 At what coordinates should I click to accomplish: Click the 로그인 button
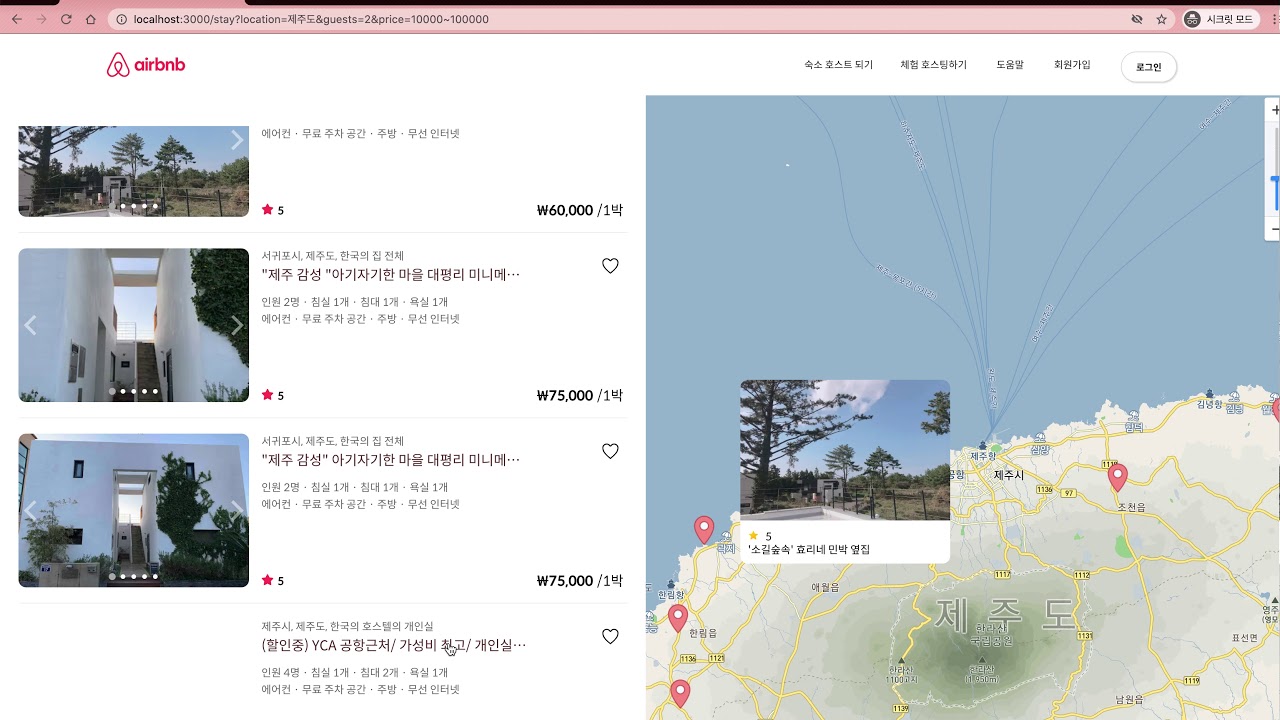click(x=1149, y=67)
